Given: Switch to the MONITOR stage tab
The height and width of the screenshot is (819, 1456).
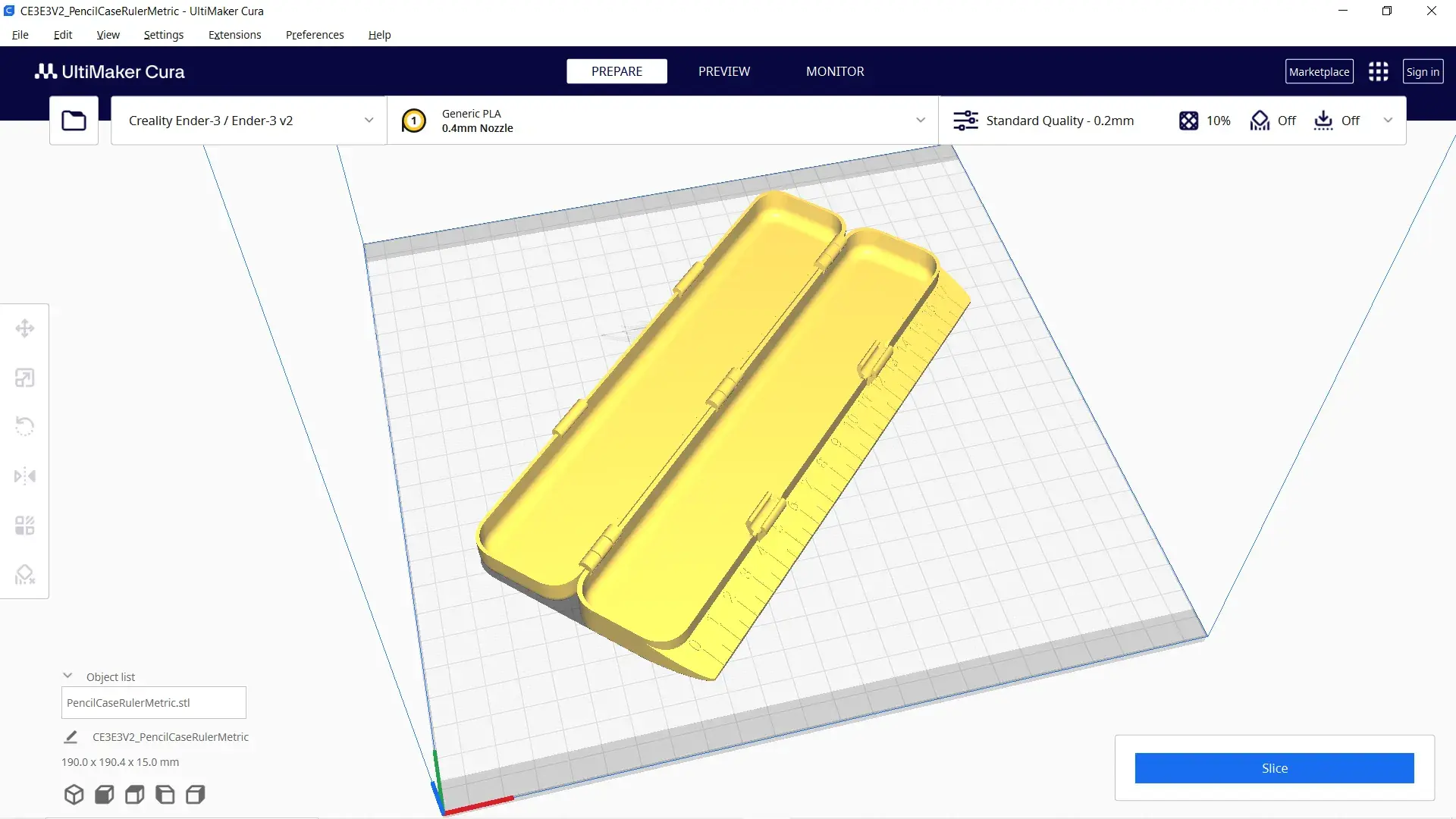Looking at the screenshot, I should pyautogui.click(x=835, y=71).
